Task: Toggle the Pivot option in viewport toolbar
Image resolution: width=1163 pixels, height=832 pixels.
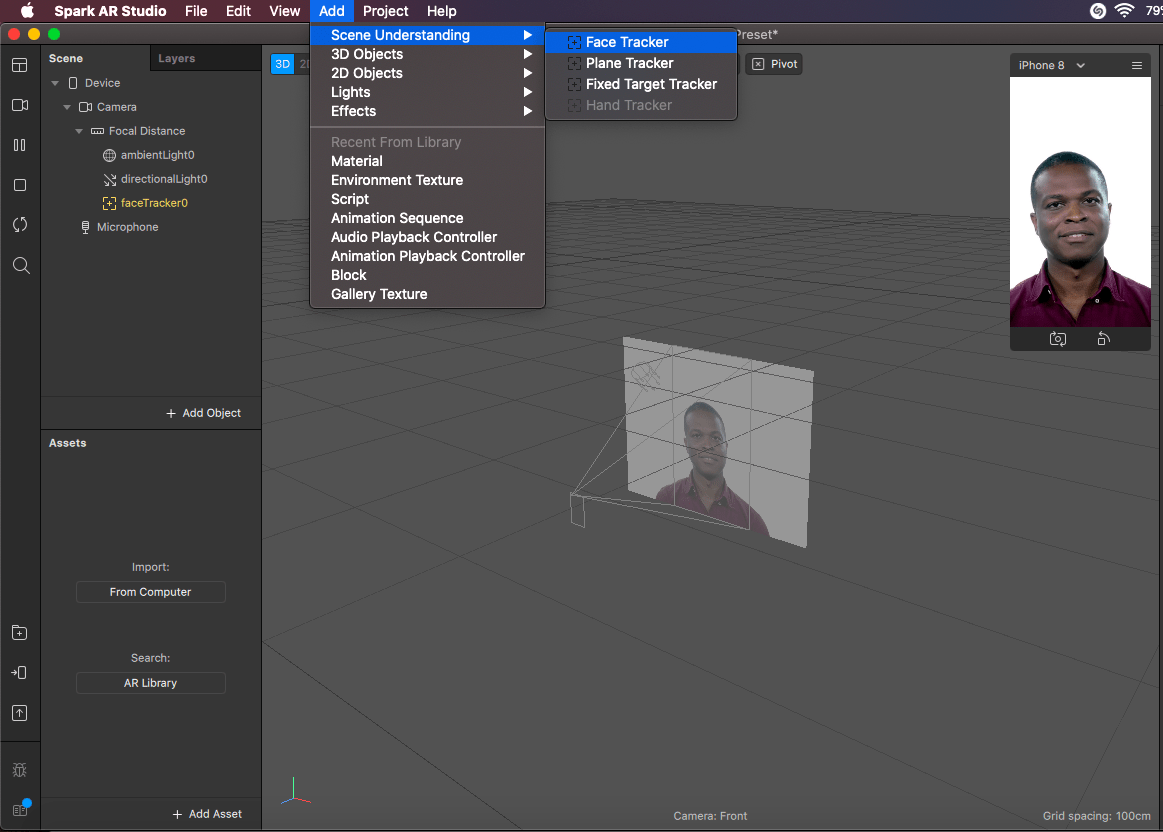Action: pos(774,64)
